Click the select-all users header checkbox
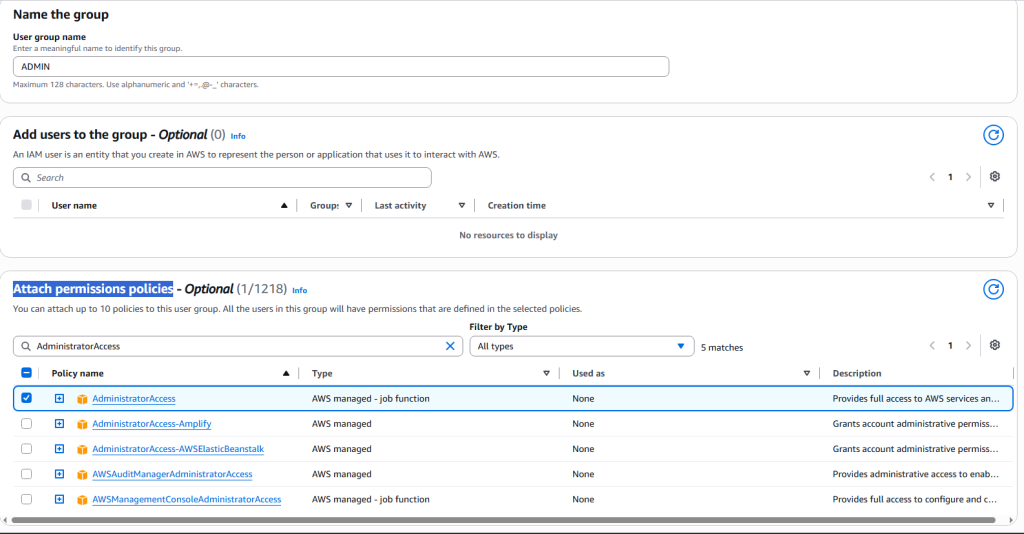 (26, 205)
